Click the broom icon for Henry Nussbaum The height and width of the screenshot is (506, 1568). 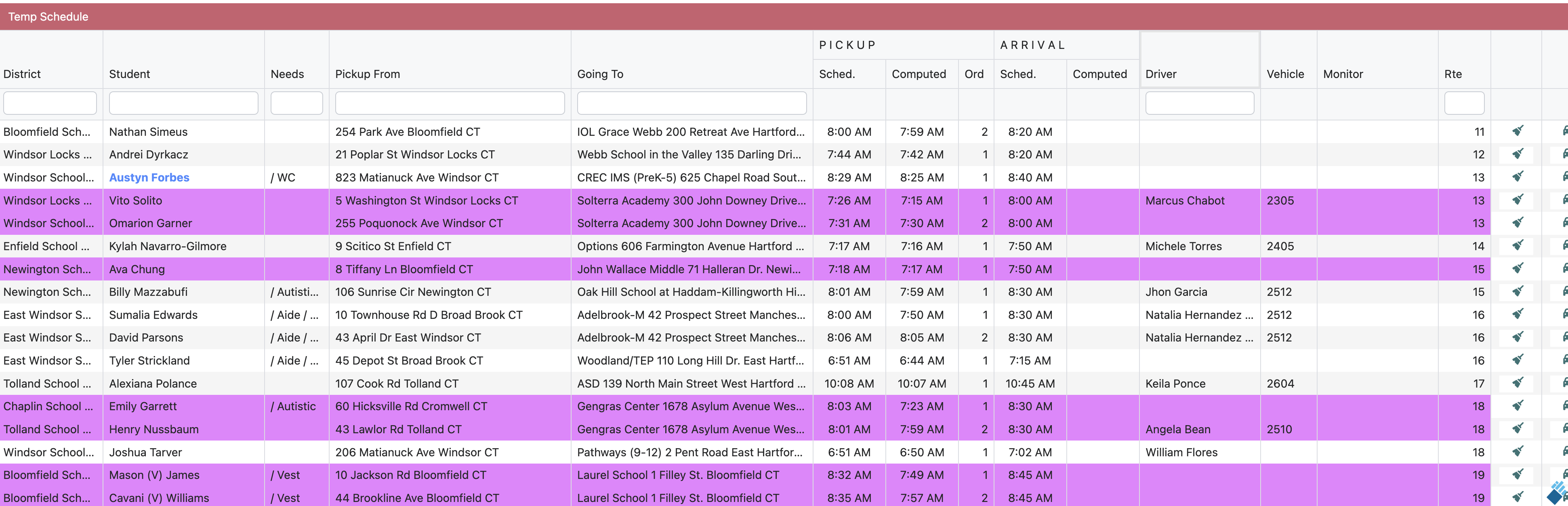click(1518, 429)
